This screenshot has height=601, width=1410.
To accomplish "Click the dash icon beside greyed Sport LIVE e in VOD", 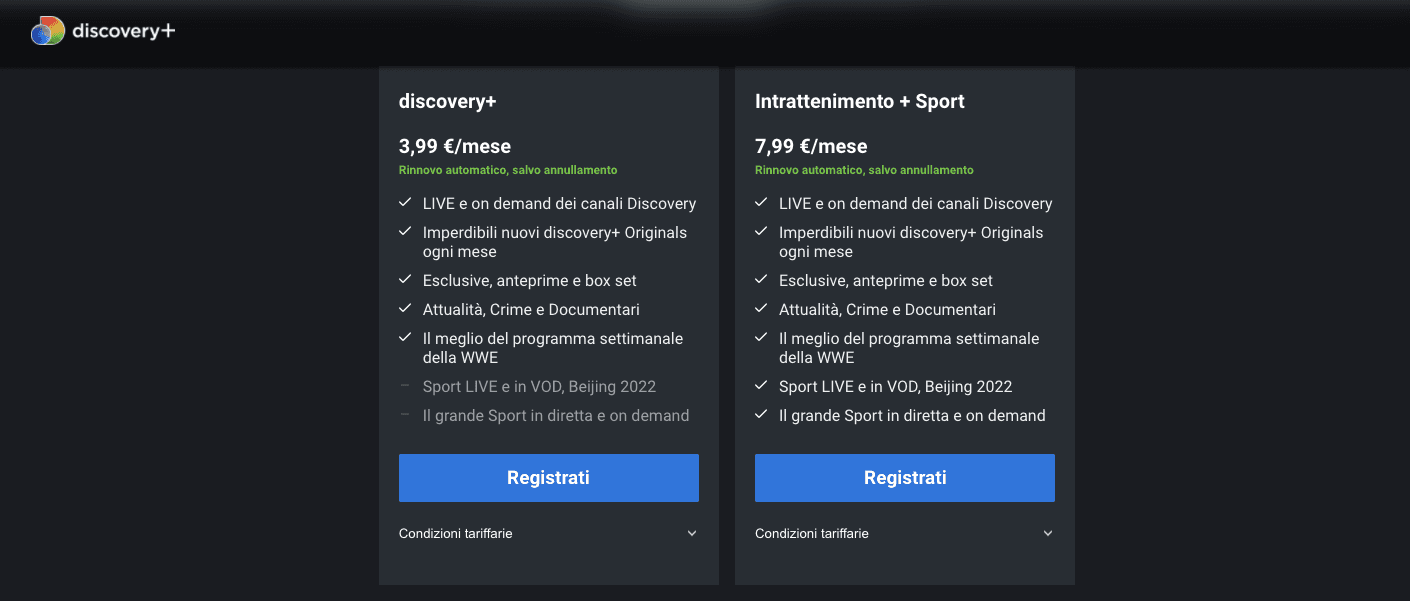I will click(x=405, y=386).
